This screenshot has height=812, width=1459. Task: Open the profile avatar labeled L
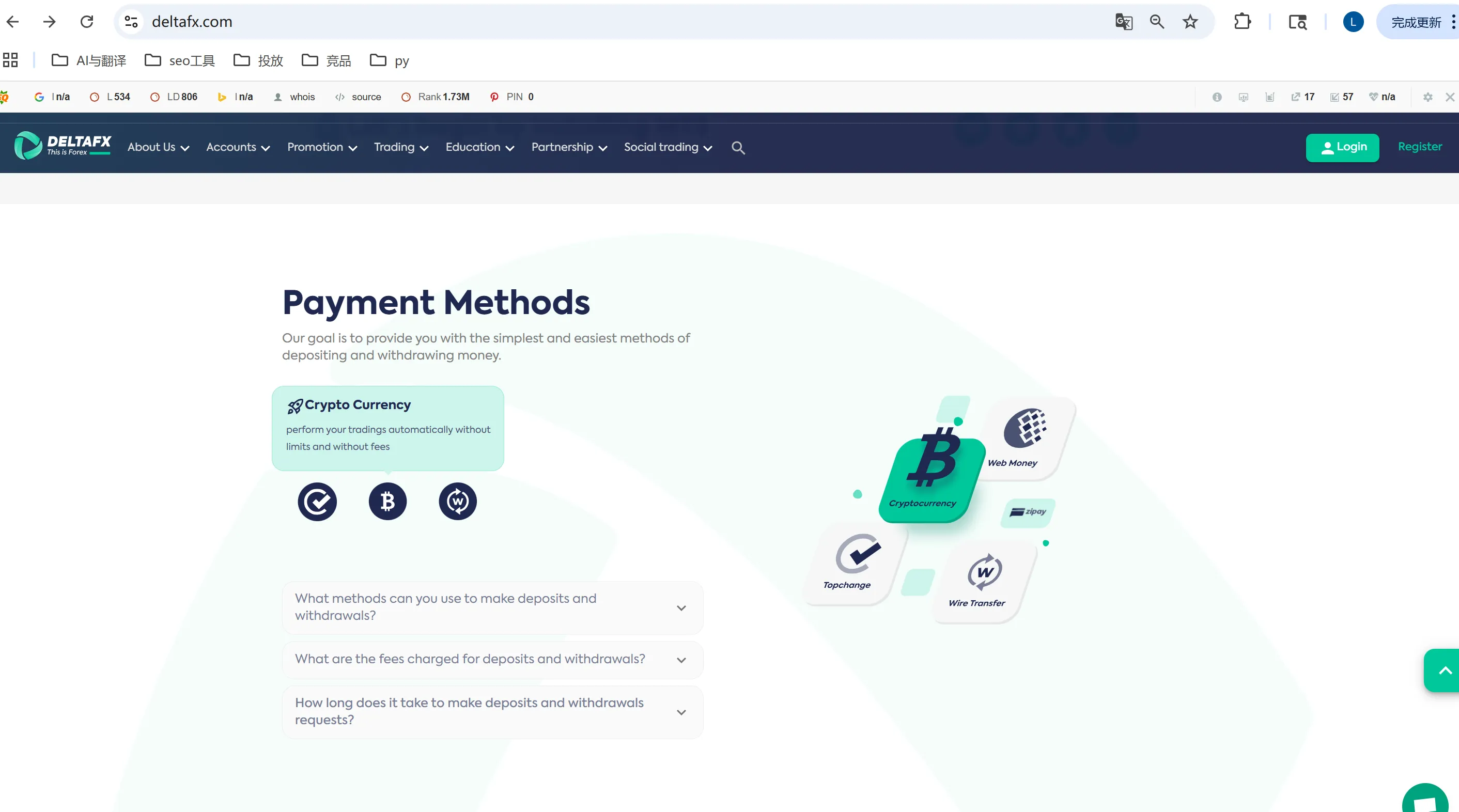[1353, 22]
